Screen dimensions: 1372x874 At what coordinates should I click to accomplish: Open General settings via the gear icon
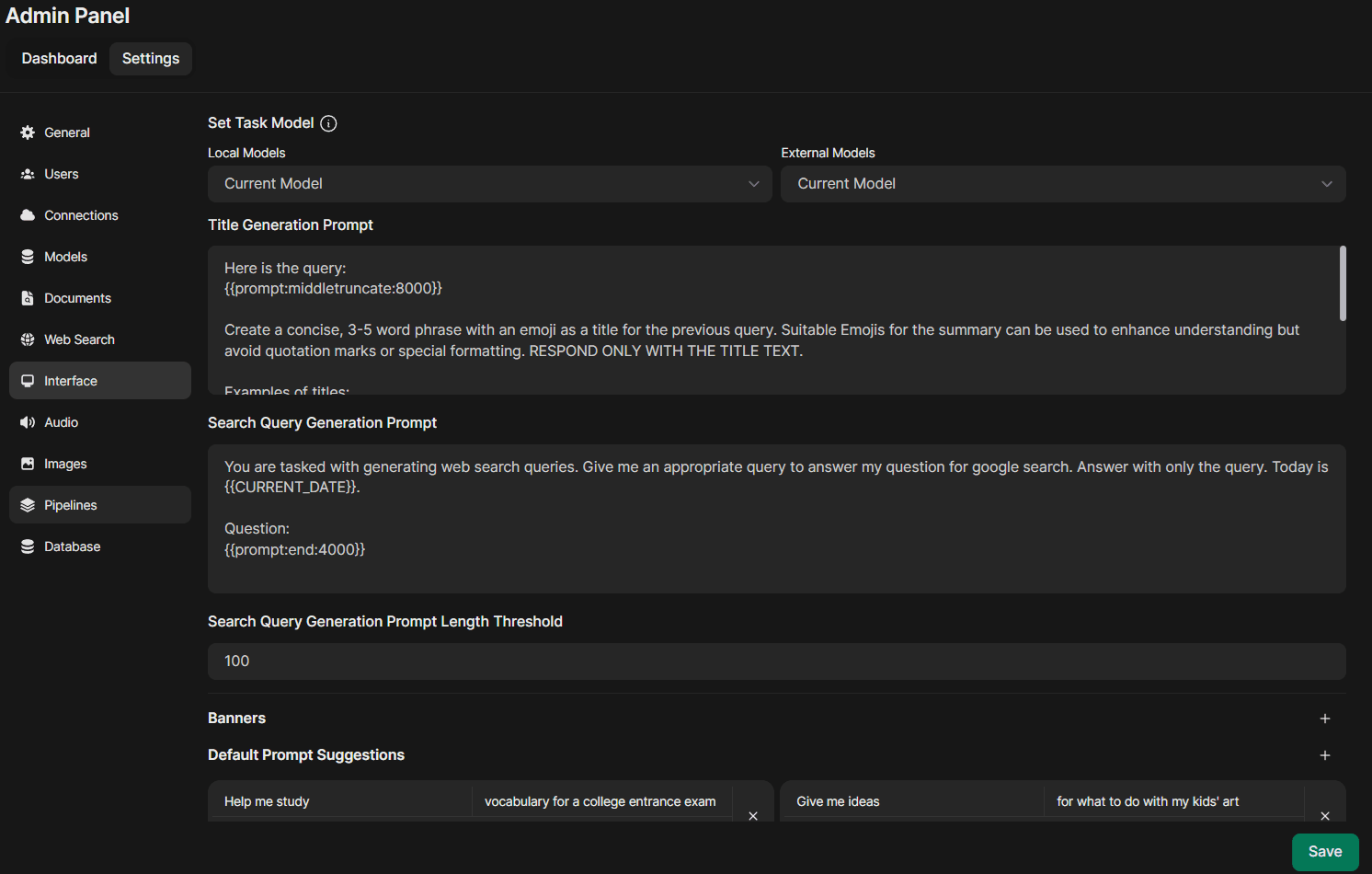click(28, 132)
